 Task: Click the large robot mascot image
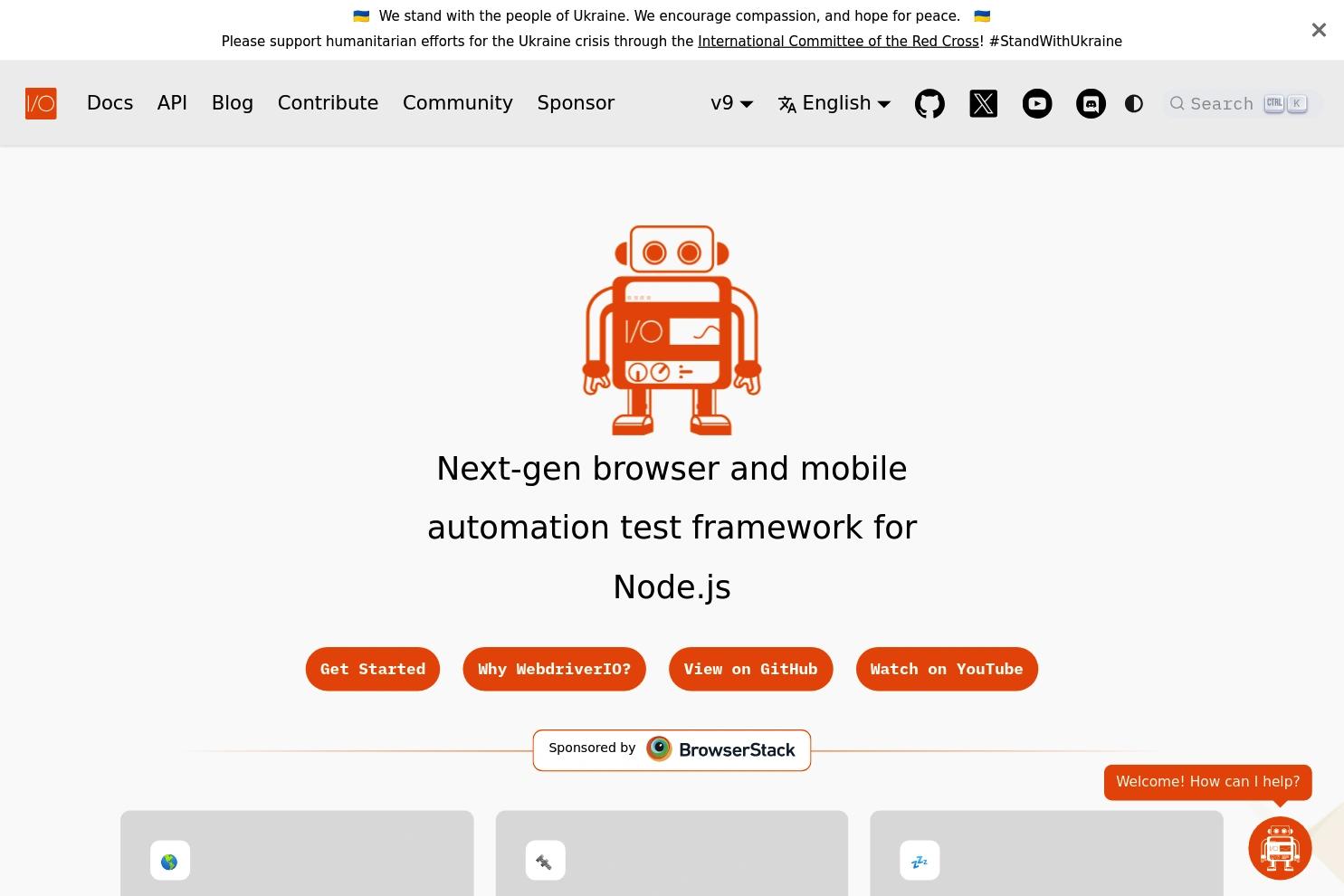672,329
